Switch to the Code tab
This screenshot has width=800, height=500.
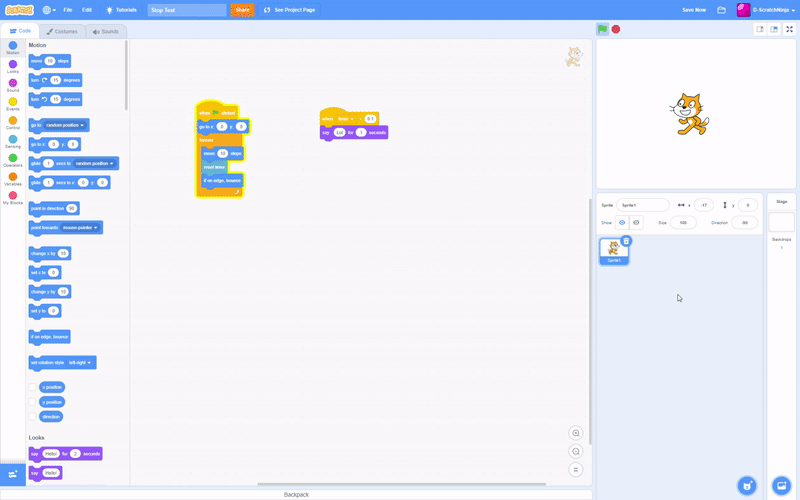(20, 31)
